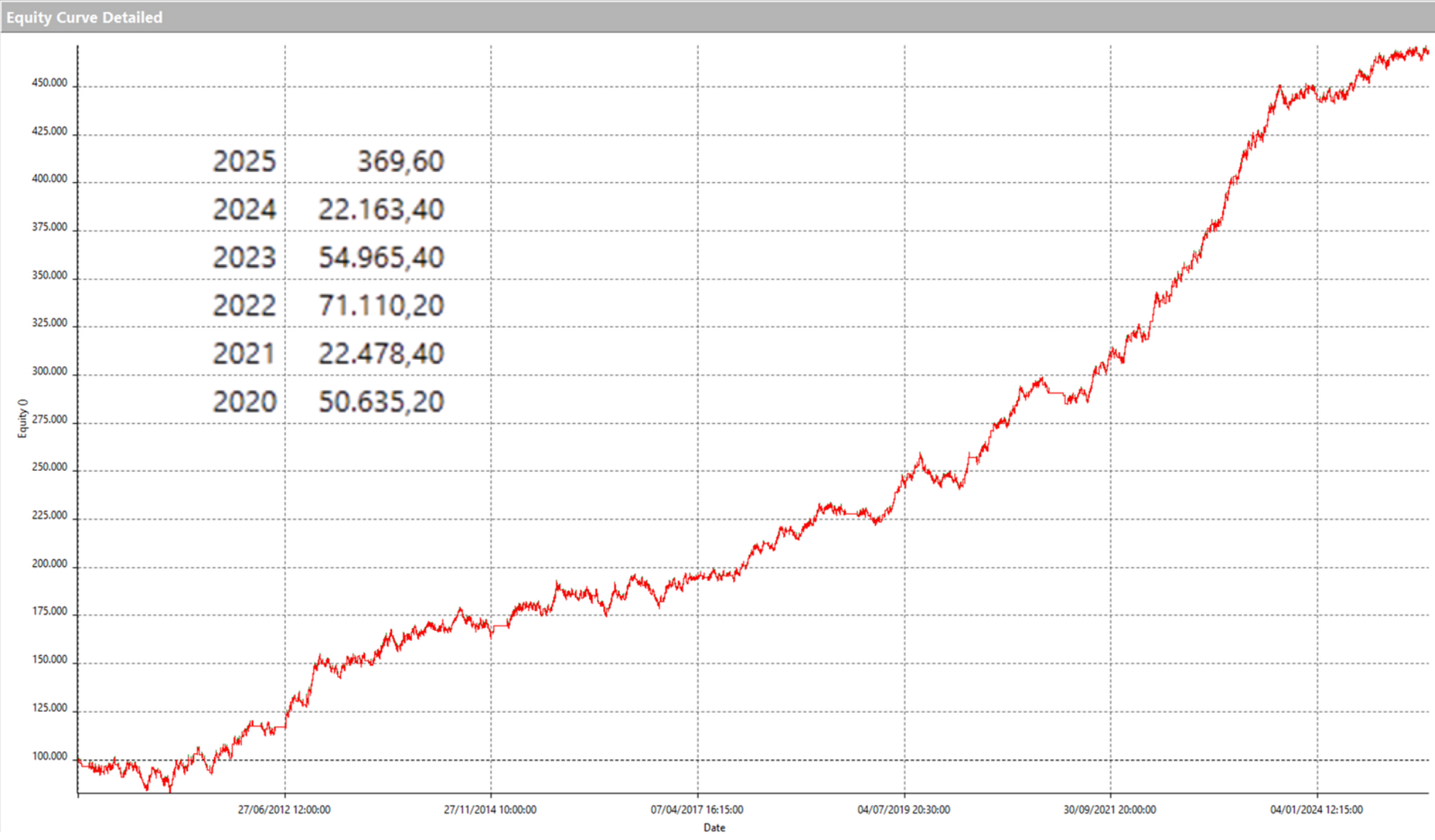Click the 07/04/2017 16:15:00 date marker
Screen dimensions: 1435x840
pyautogui.click(x=697, y=809)
